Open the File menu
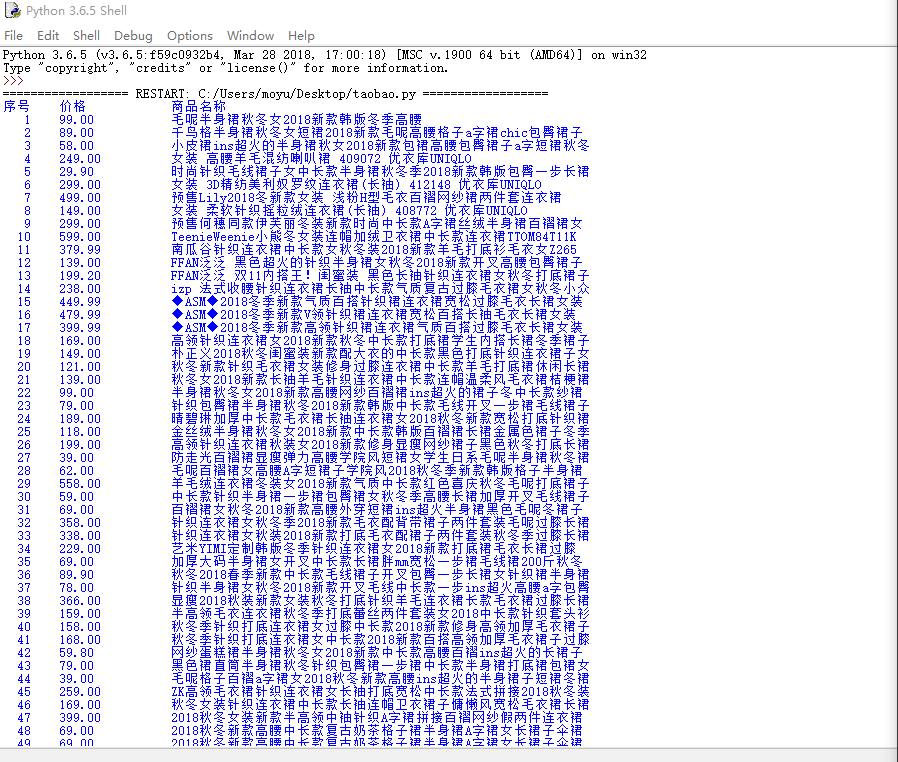This screenshot has width=898, height=762. 13,35
